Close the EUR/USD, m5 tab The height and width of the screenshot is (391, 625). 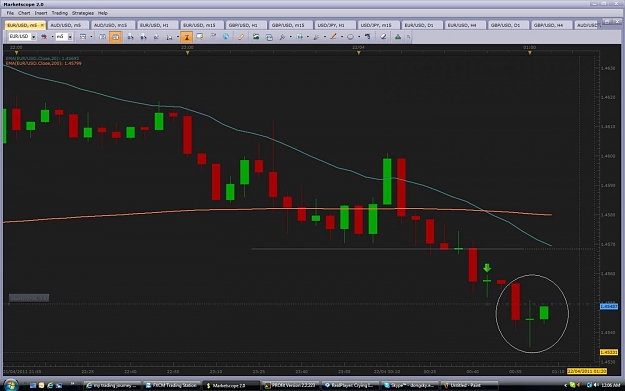(42, 25)
